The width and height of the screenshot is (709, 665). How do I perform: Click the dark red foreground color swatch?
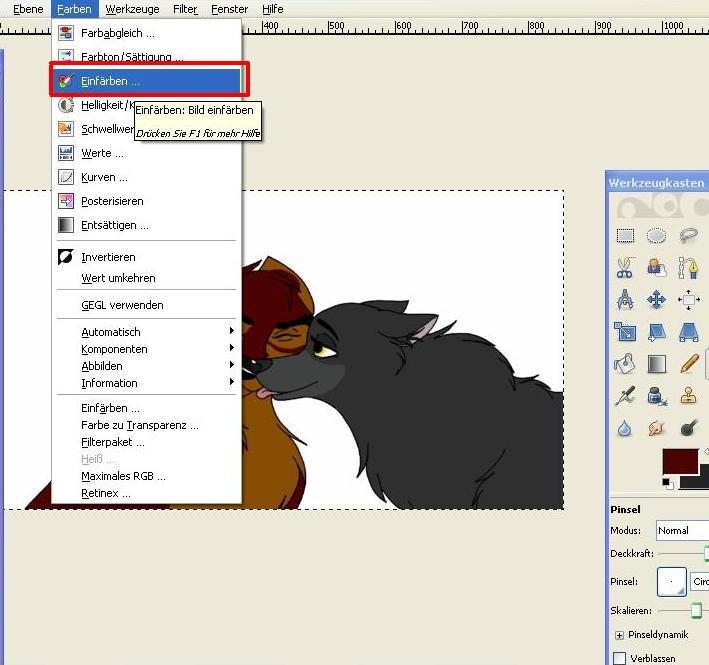pyautogui.click(x=680, y=461)
